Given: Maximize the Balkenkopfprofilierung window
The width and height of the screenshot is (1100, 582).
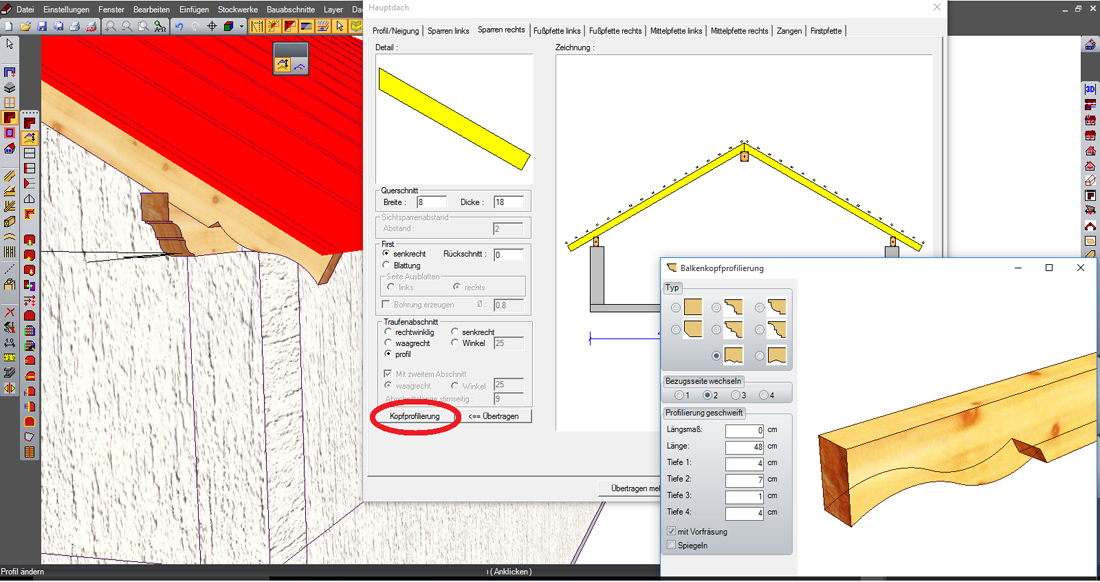Looking at the screenshot, I should pyautogui.click(x=1049, y=267).
